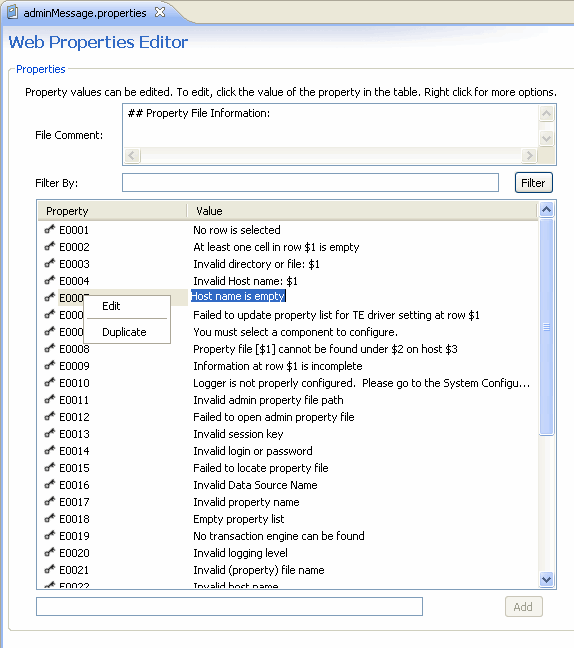This screenshot has width=574, height=648.
Task: Select value 'Invalid login or password'
Action: 252,451
